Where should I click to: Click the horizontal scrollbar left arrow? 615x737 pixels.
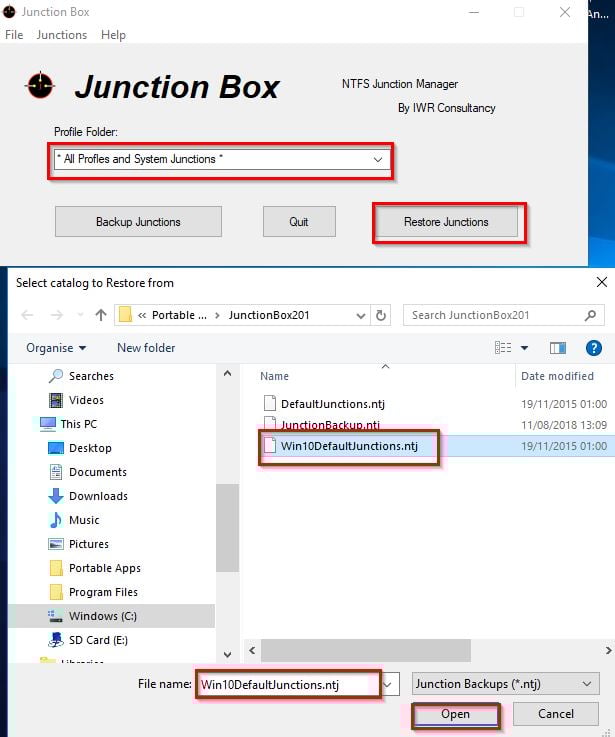(252, 650)
